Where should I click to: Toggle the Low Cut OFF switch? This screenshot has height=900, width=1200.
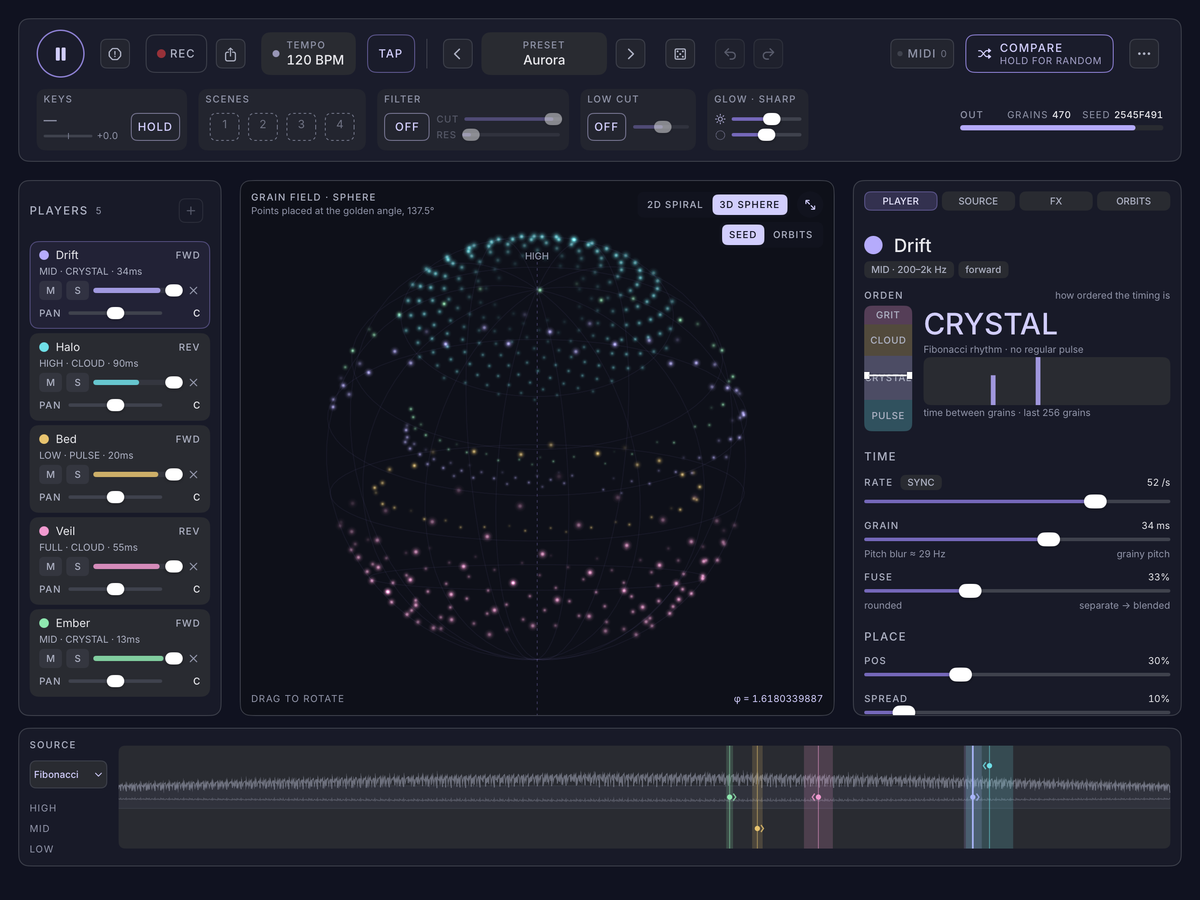pos(606,127)
